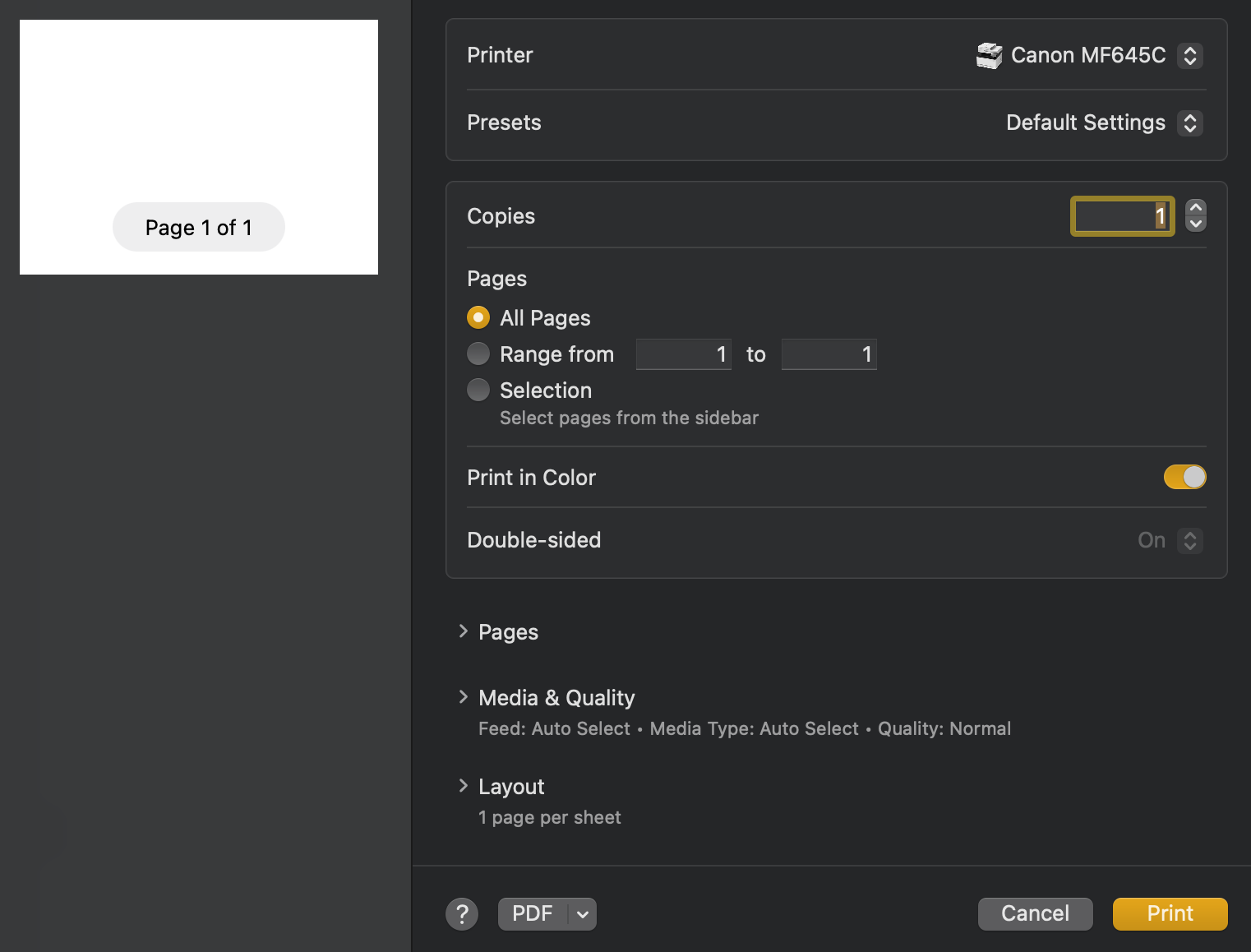
Task: Expand the Media & Quality section
Action: click(464, 697)
